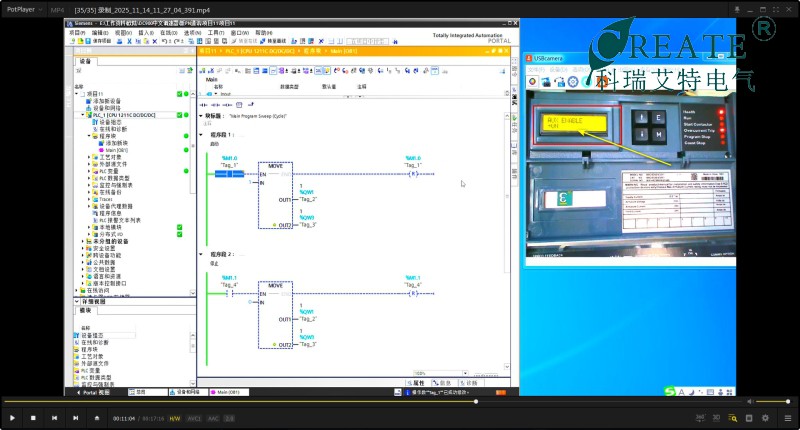Image resolution: width=800 pixels, height=430 pixels.
Task: Select Main [OB1] in project tree
Action: [113, 150]
